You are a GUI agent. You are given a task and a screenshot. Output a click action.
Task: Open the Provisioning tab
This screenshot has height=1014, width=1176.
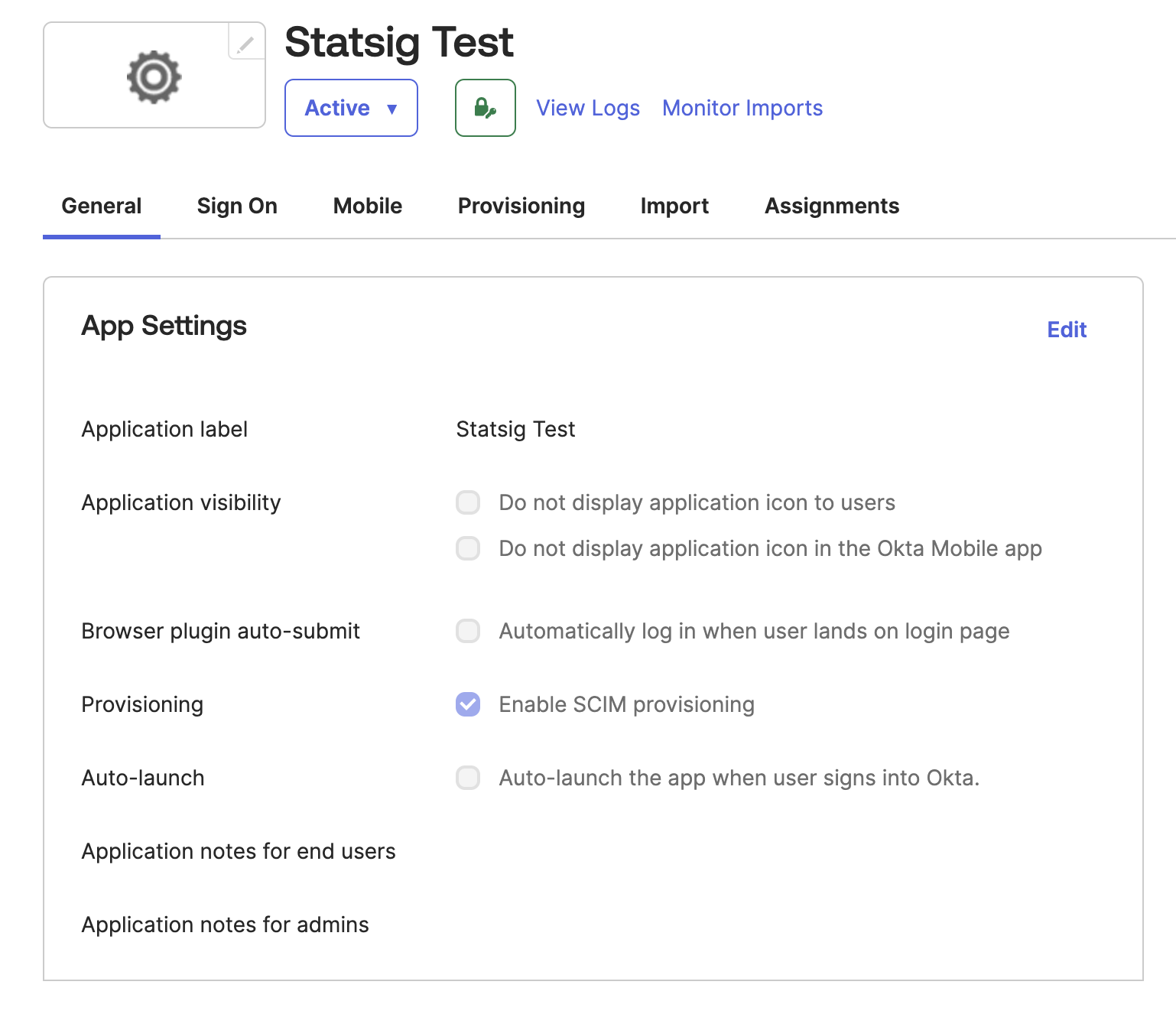tap(521, 206)
